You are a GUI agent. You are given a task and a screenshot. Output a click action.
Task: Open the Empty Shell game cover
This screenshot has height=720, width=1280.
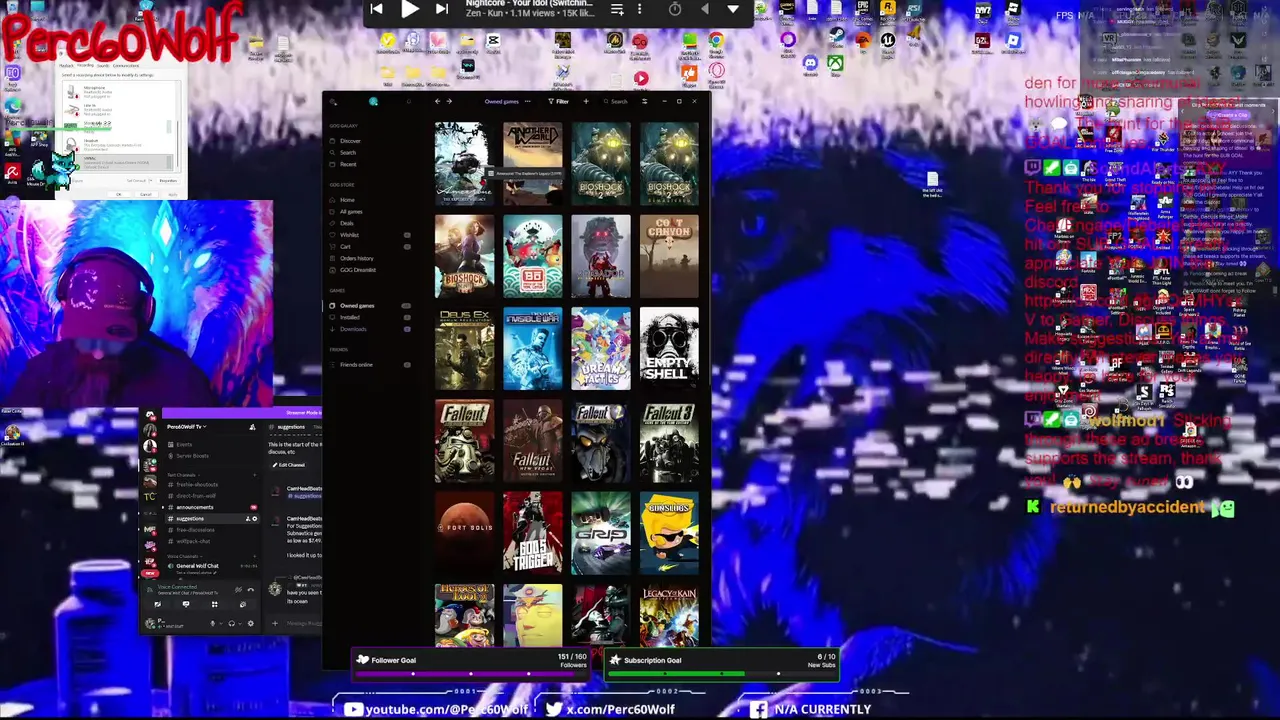tap(669, 349)
